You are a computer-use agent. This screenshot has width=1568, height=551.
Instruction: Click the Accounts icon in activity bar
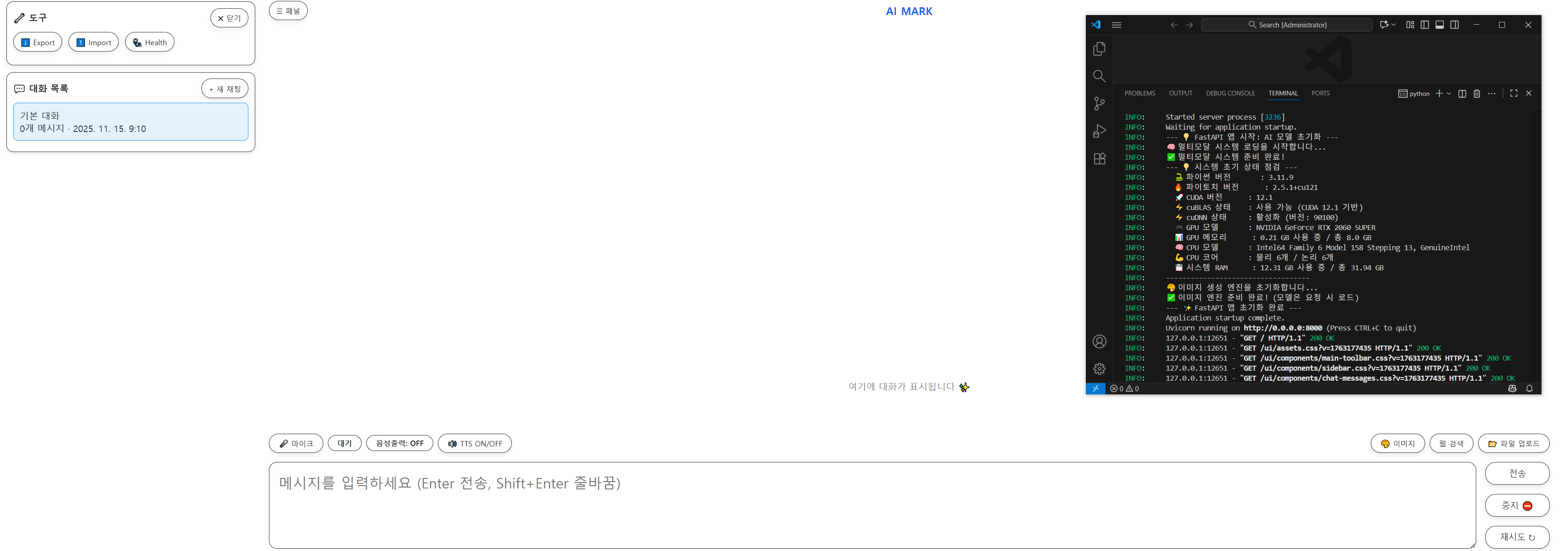click(x=1100, y=341)
